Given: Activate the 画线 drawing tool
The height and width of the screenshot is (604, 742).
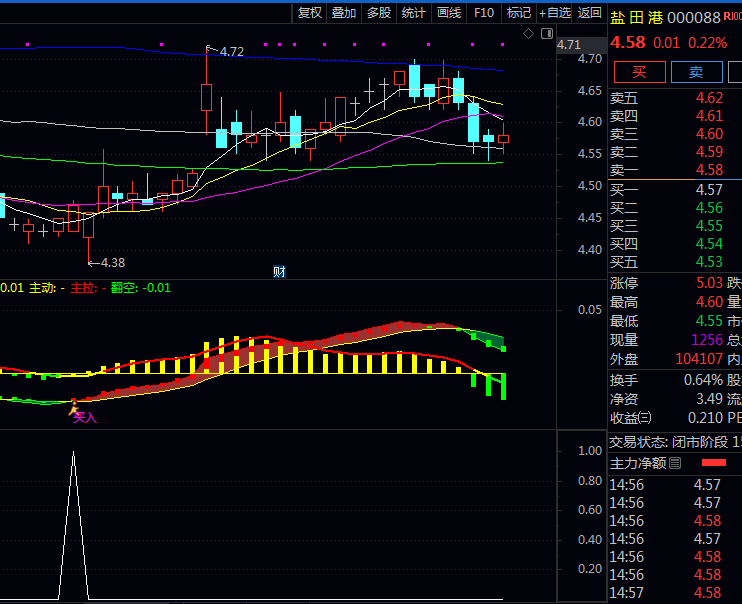Looking at the screenshot, I should (449, 13).
